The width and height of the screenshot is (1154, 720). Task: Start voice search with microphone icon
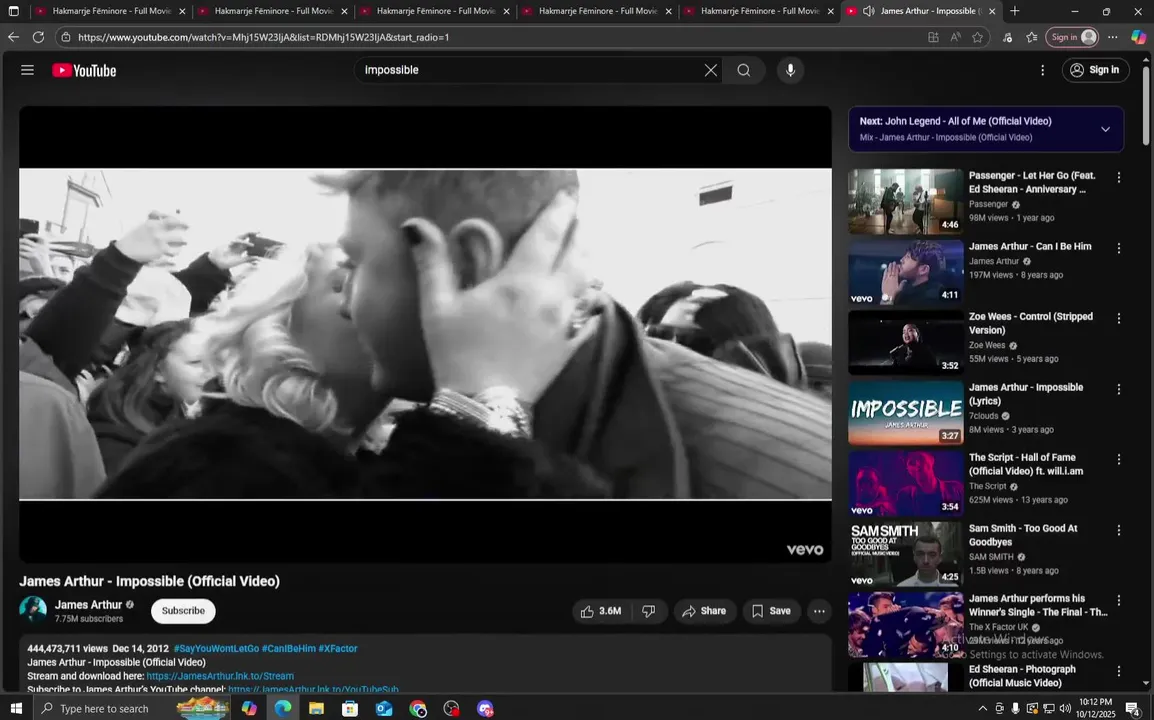[790, 70]
